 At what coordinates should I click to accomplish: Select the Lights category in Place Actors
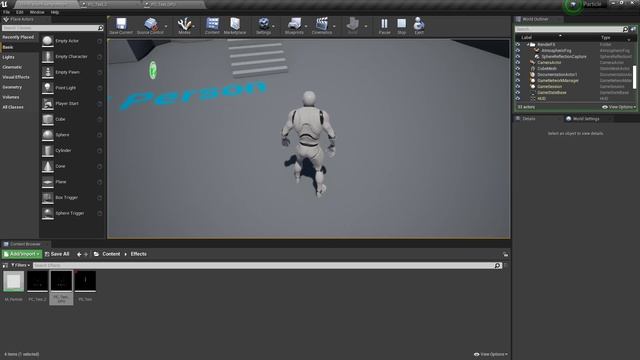point(9,57)
